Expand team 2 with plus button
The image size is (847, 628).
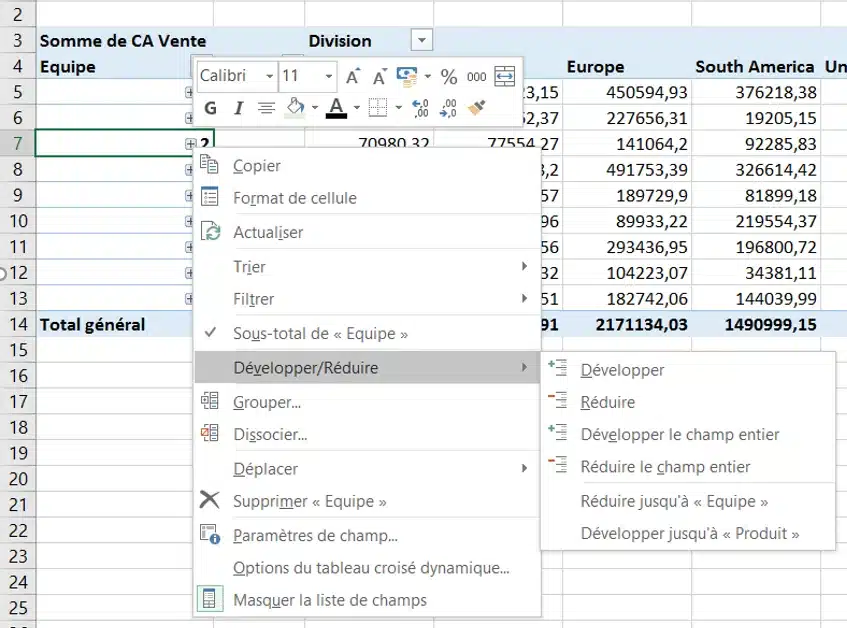click(x=190, y=144)
